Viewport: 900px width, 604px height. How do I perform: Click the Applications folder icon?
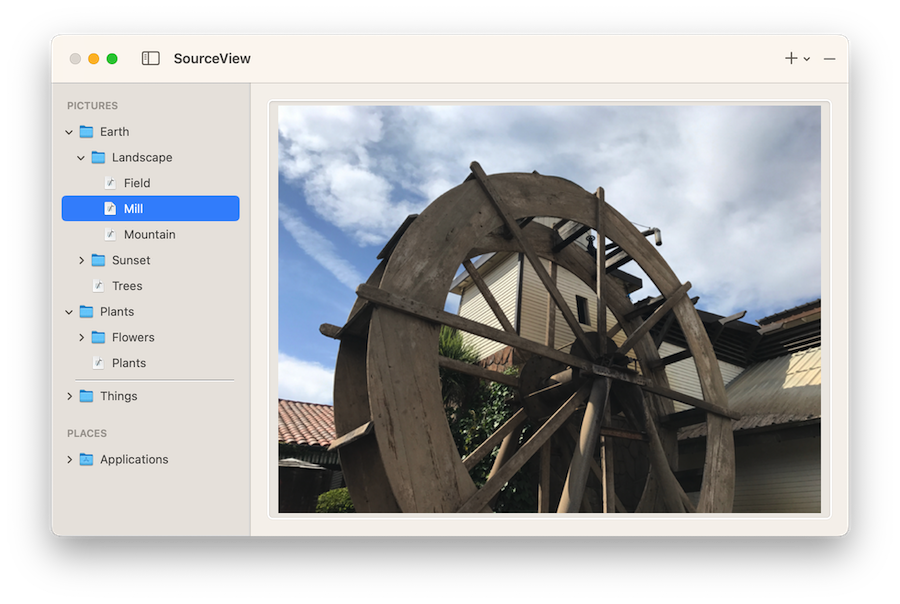[87, 460]
